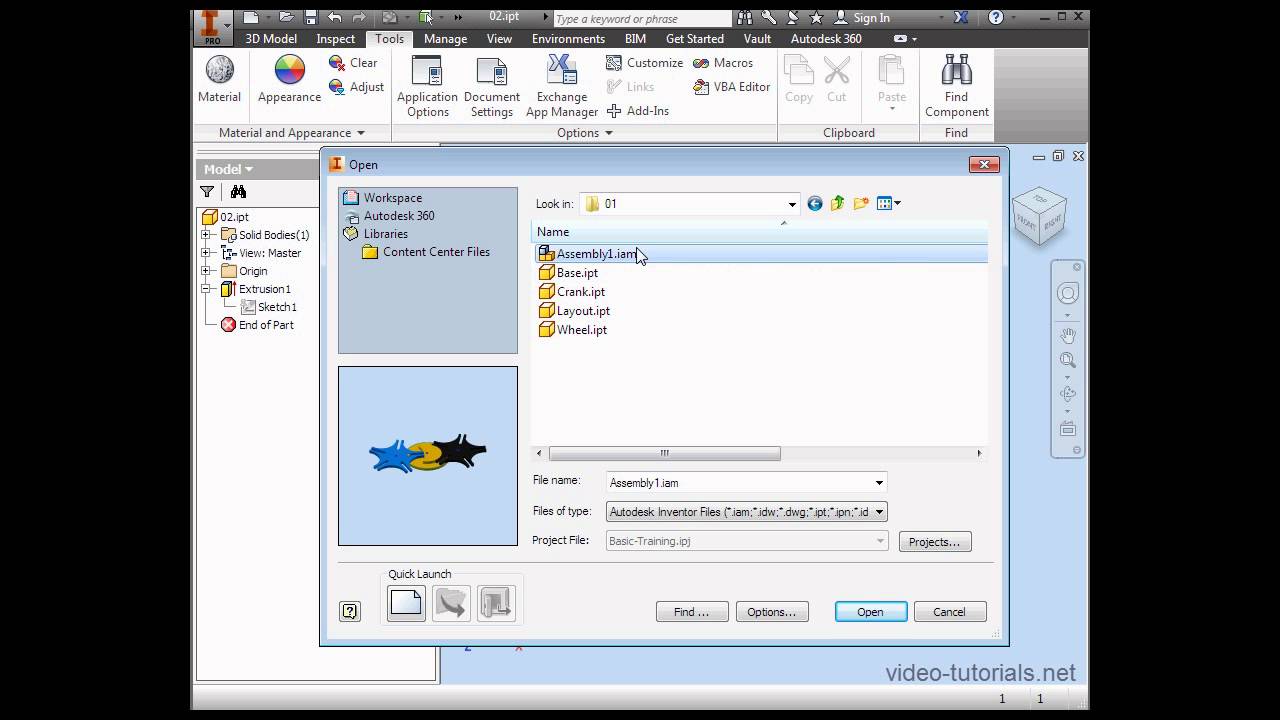Click the favorites star icon in title bar

coord(816,17)
